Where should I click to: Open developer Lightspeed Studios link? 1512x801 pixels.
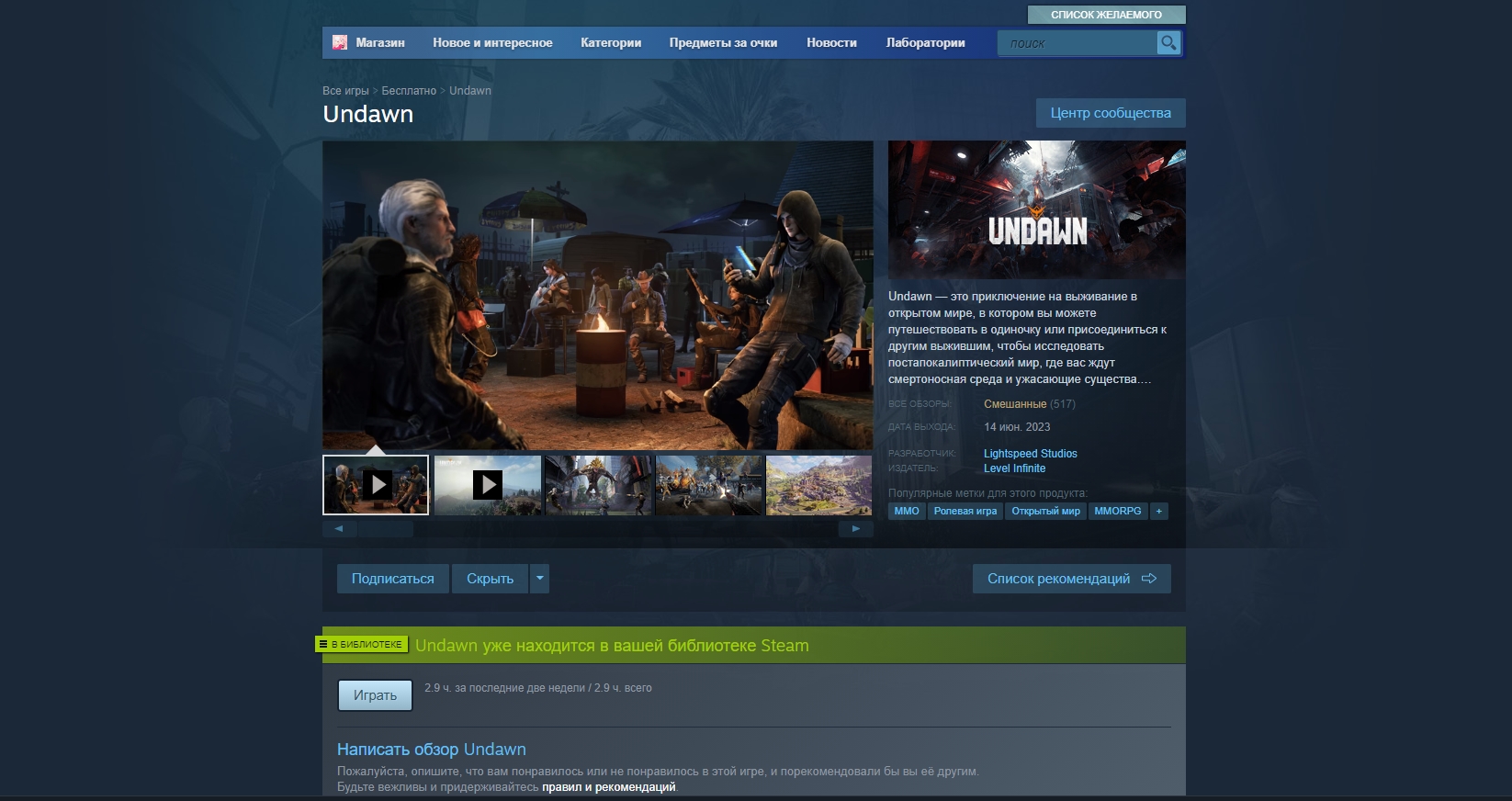1031,454
